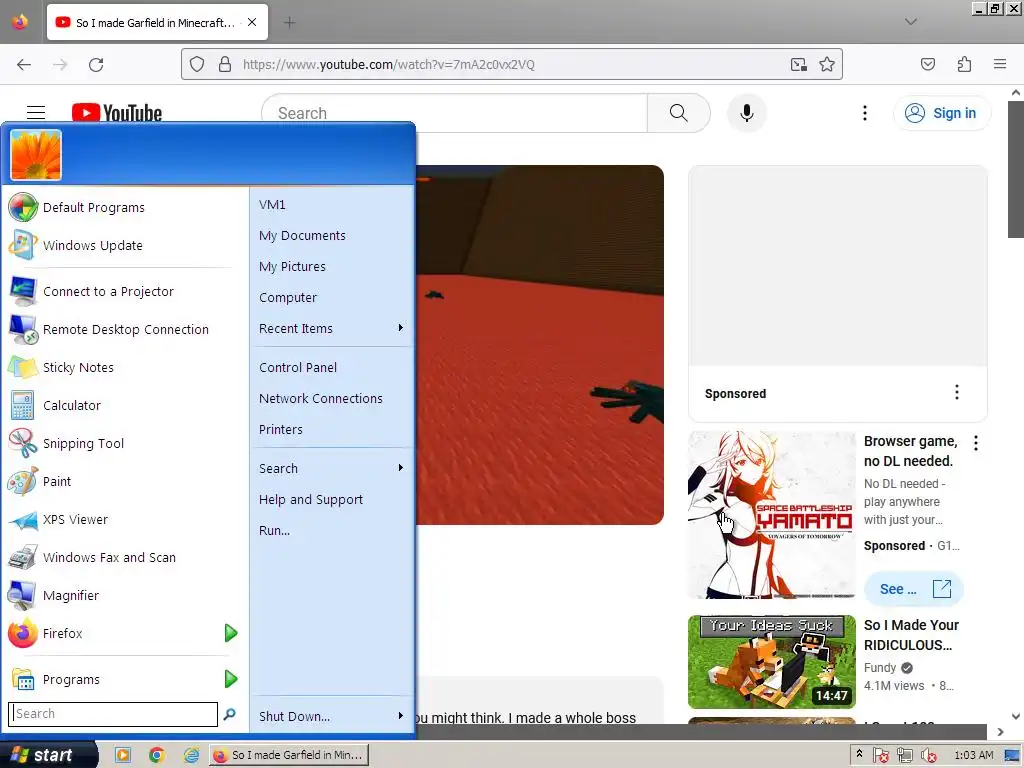Screen dimensions: 1024x768
Task: Open Network Connections
Action: [x=320, y=398]
